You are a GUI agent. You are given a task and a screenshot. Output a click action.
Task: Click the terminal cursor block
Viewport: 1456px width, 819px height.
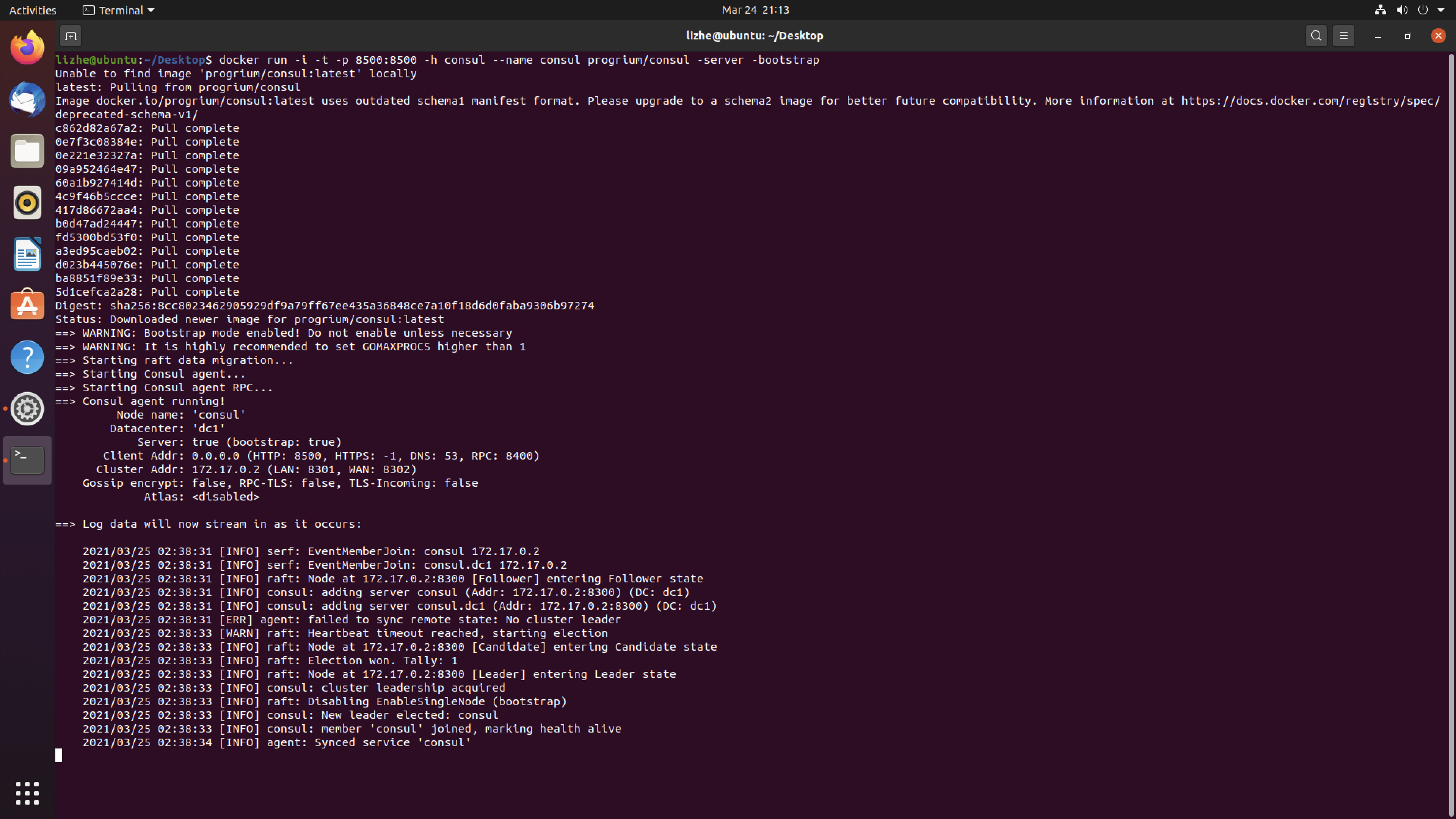click(x=59, y=755)
